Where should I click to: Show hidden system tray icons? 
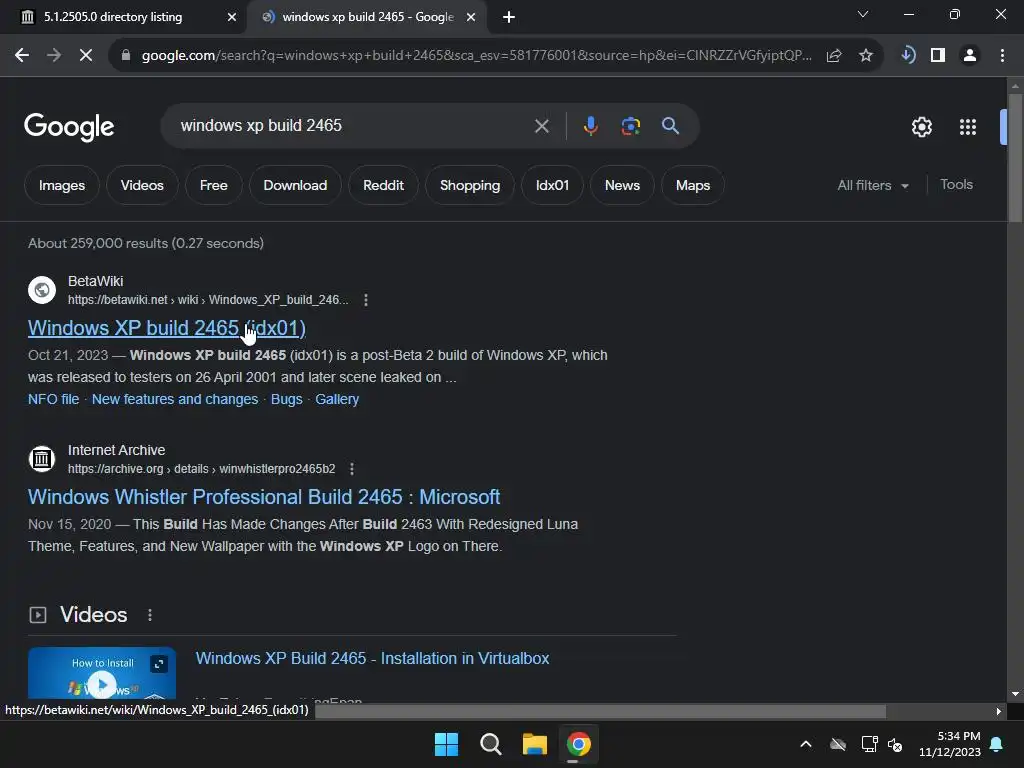click(x=806, y=744)
